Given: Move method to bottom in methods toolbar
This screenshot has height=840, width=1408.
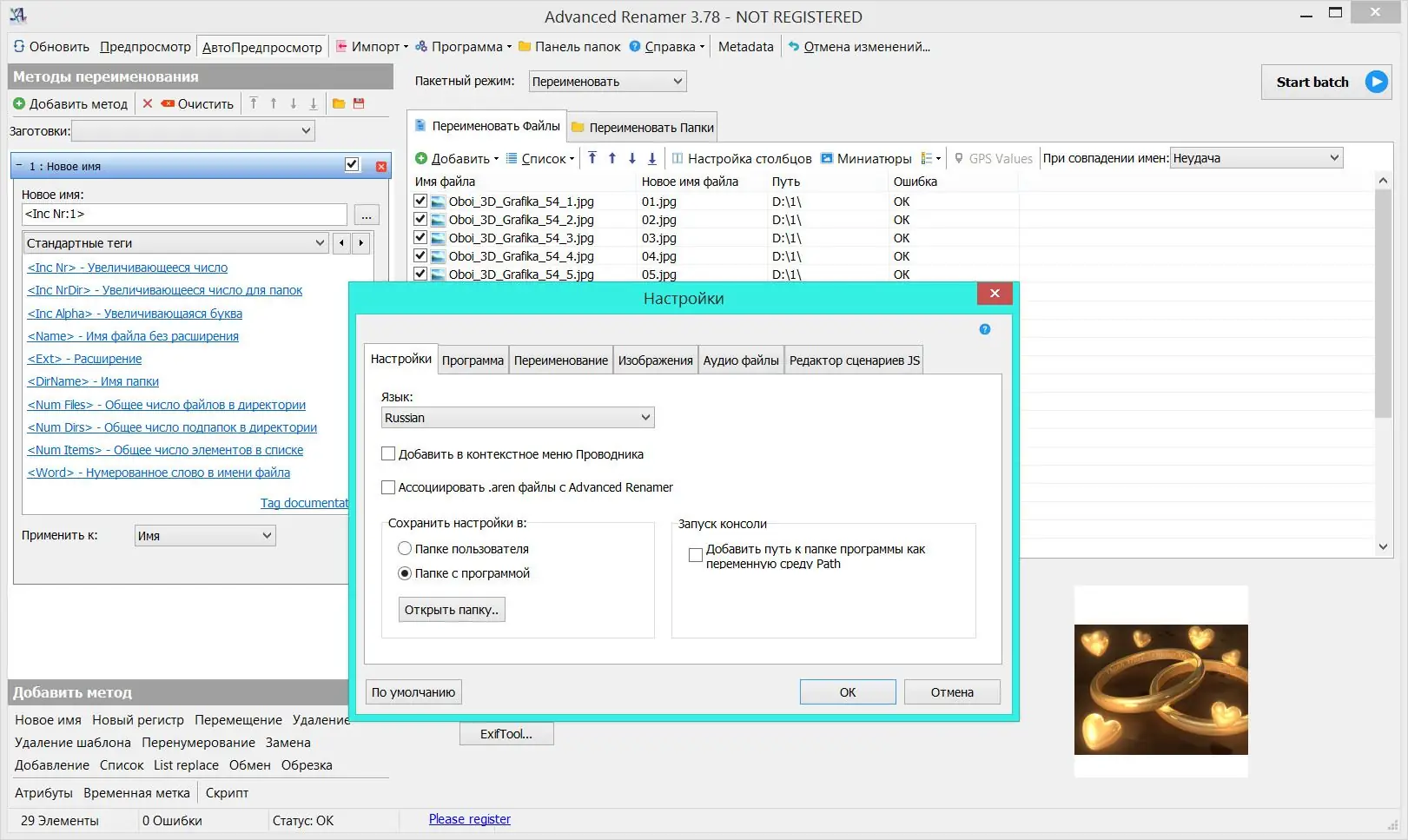Looking at the screenshot, I should pos(314,103).
